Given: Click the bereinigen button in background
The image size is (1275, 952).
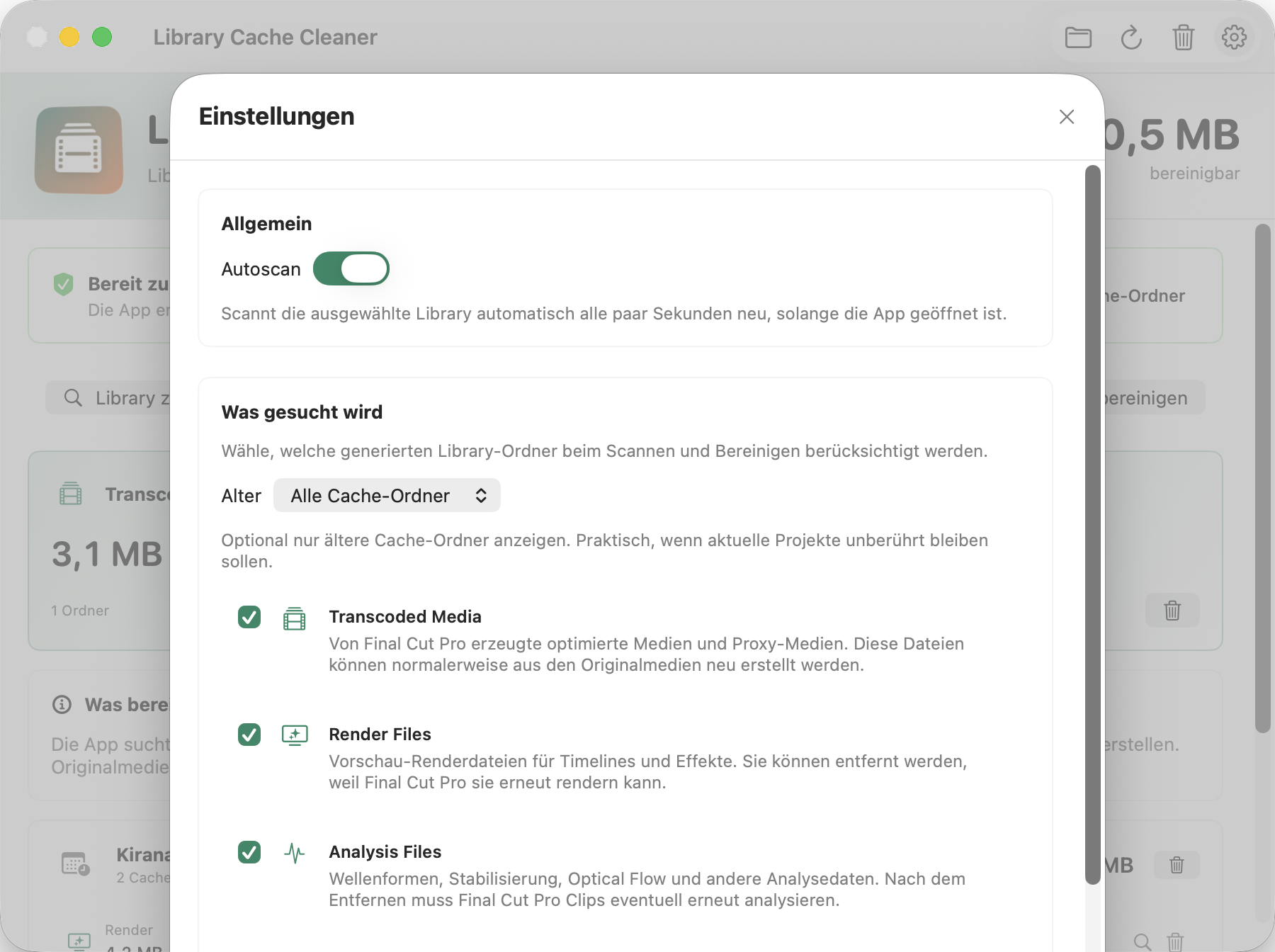Looking at the screenshot, I should tap(1153, 398).
